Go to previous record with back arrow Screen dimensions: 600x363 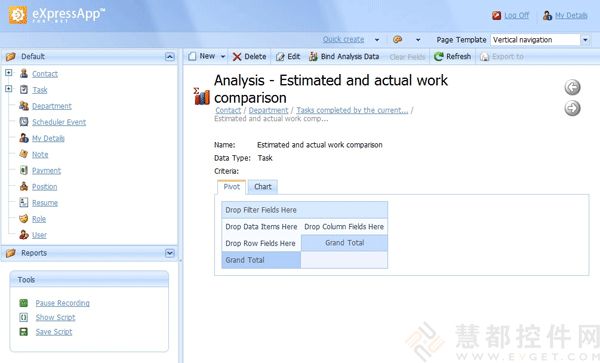pyautogui.click(x=572, y=87)
